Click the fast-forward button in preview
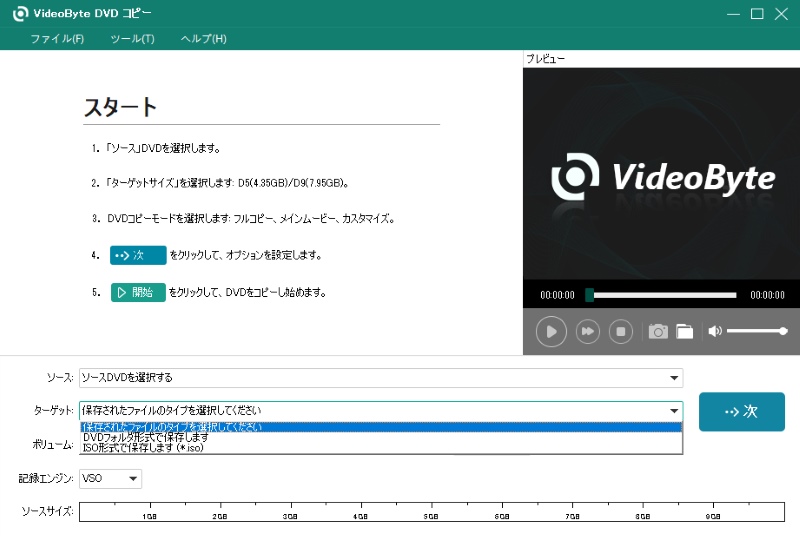Screen dimensions: 800x548 (588, 332)
